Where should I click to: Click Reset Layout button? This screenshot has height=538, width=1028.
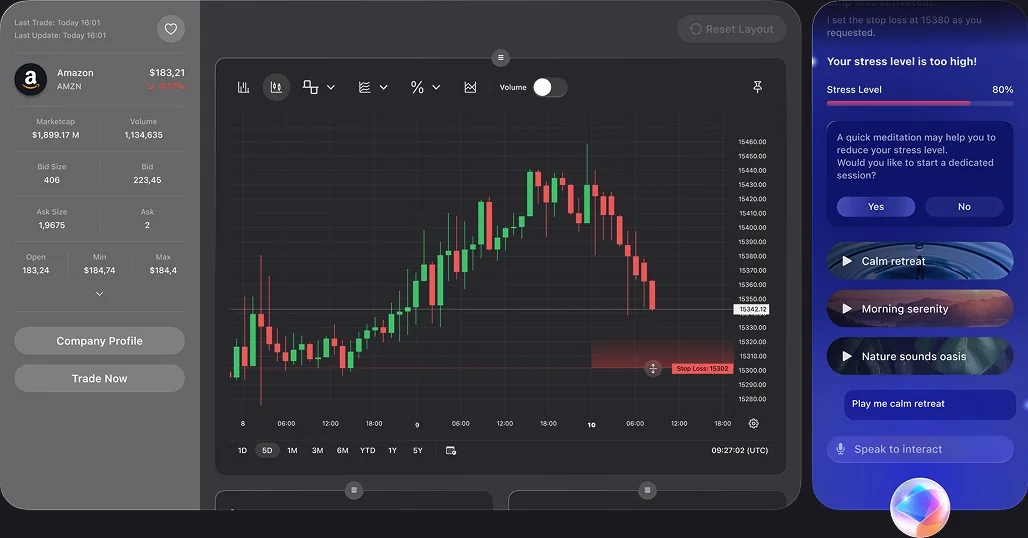pyautogui.click(x=732, y=29)
